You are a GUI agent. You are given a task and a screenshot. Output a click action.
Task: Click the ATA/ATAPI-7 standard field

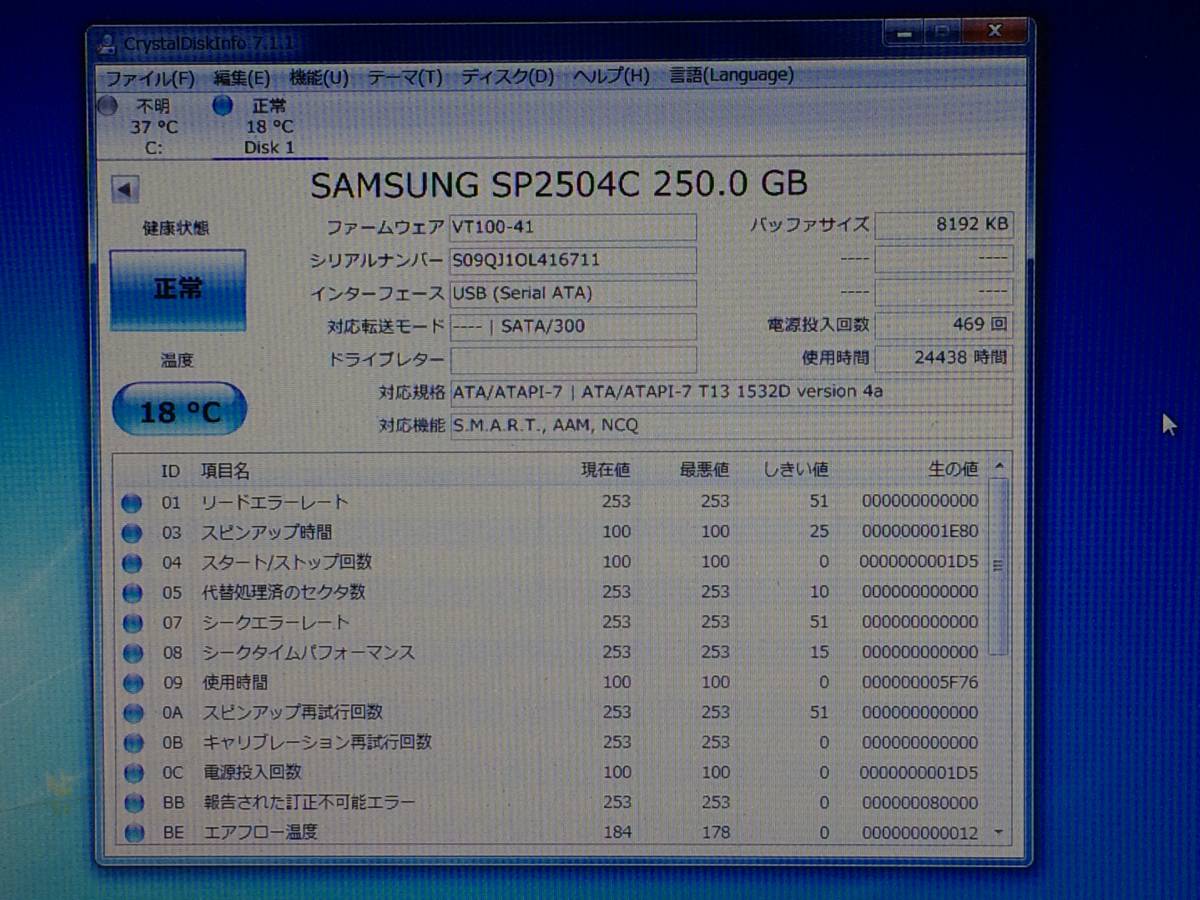[x=731, y=392]
